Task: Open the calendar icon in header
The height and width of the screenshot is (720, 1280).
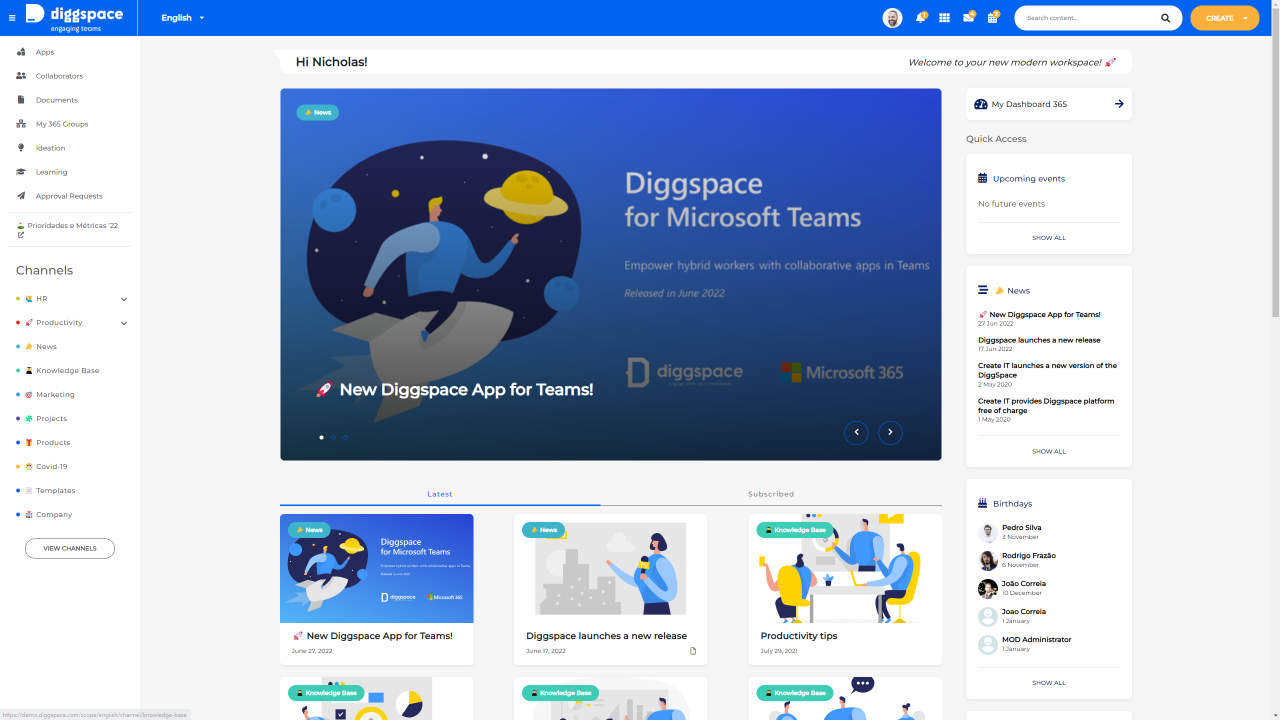Action: [x=992, y=18]
